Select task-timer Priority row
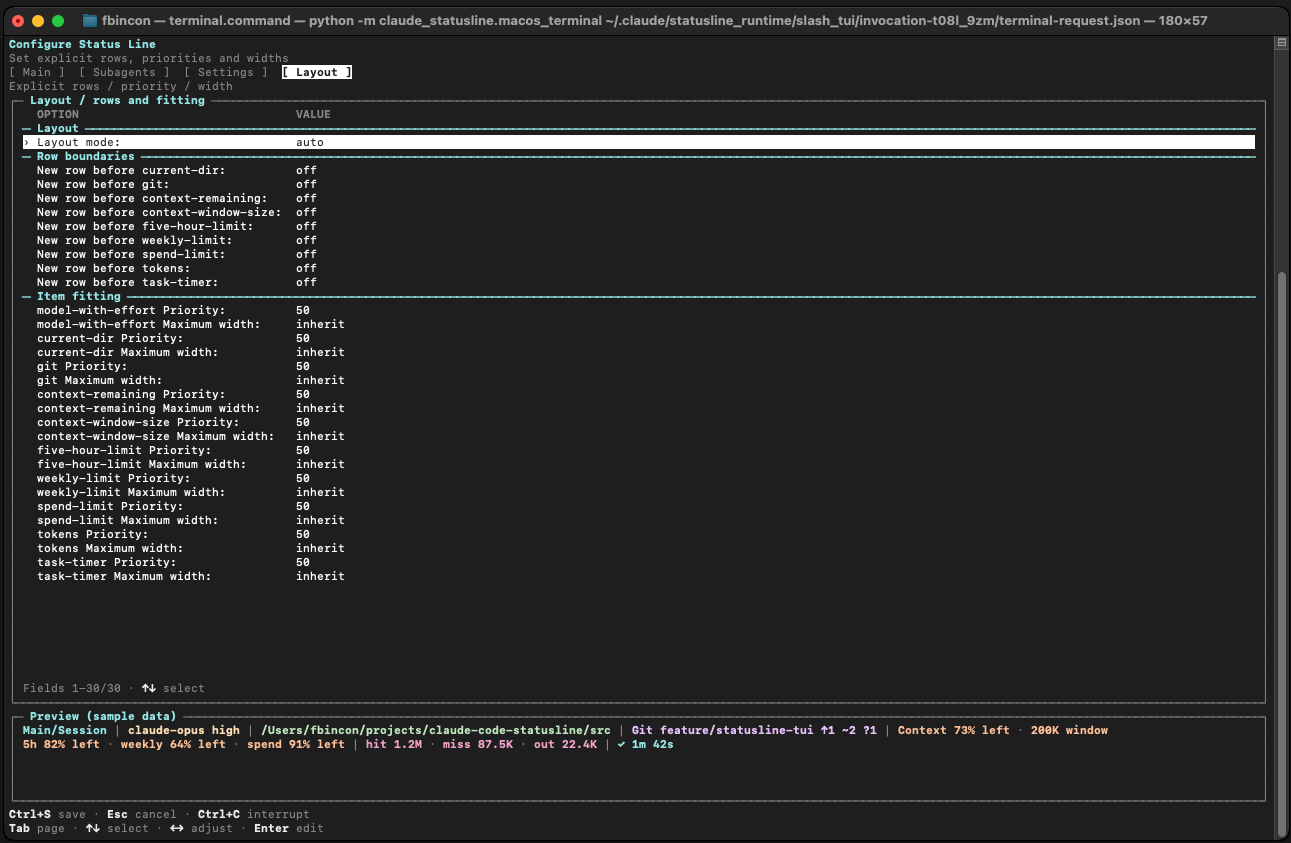 tap(638, 562)
